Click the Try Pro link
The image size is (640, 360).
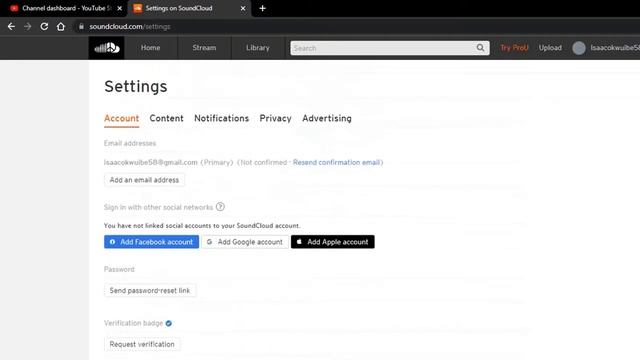point(514,48)
